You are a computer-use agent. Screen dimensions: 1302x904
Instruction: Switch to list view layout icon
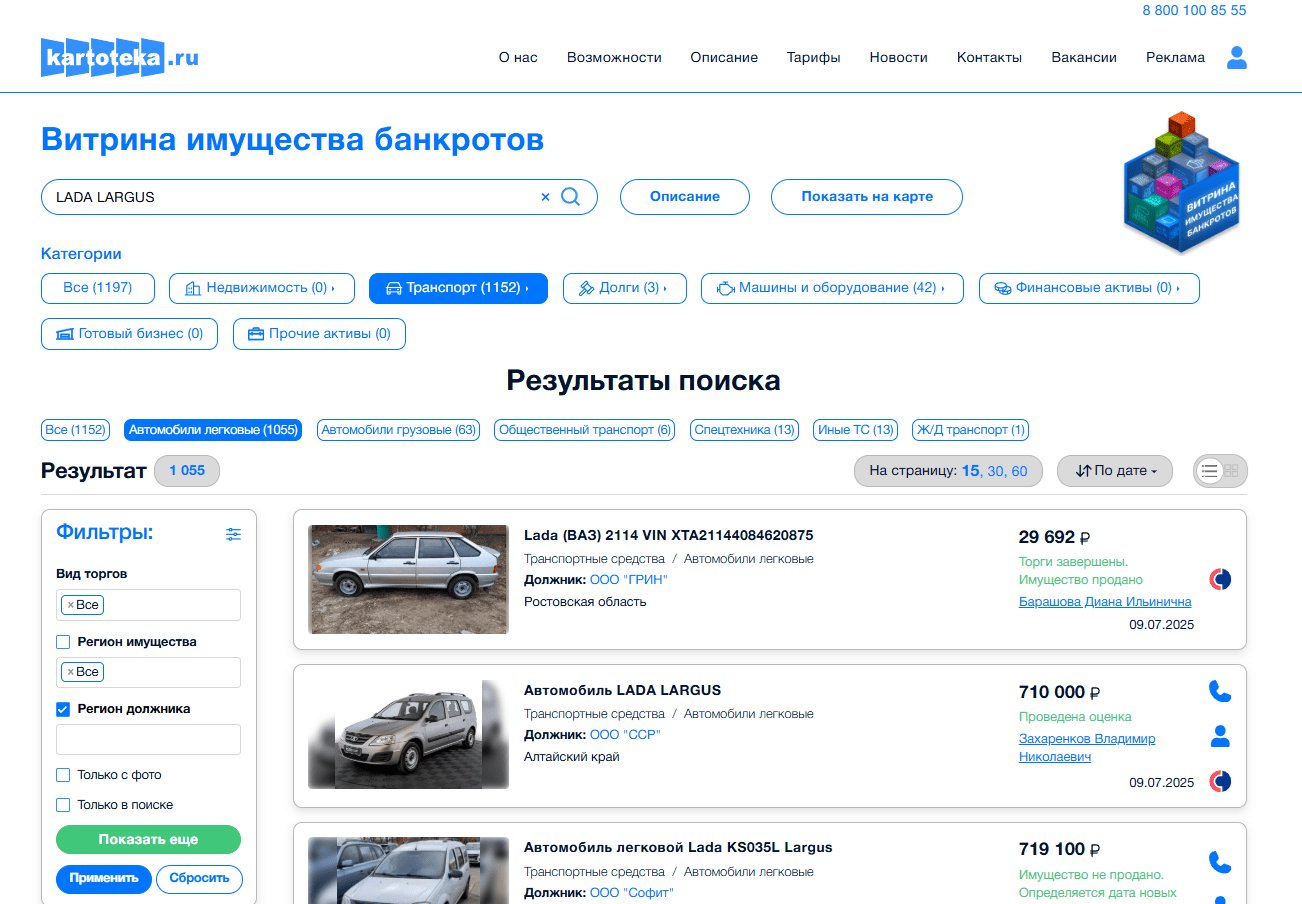(x=1210, y=471)
